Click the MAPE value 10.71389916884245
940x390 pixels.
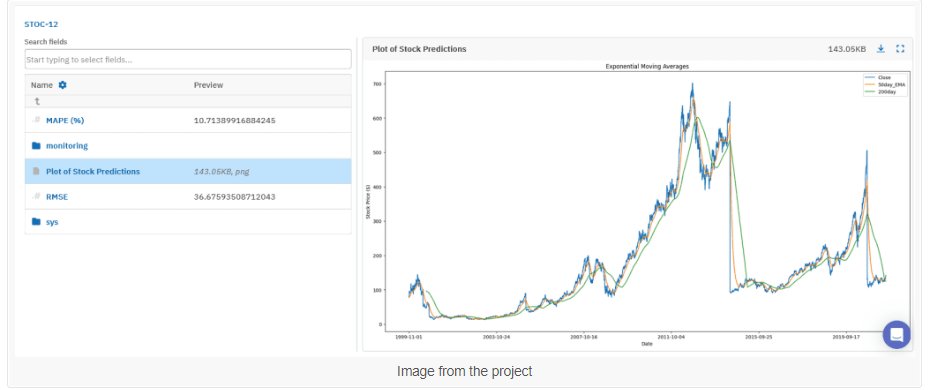(234, 120)
